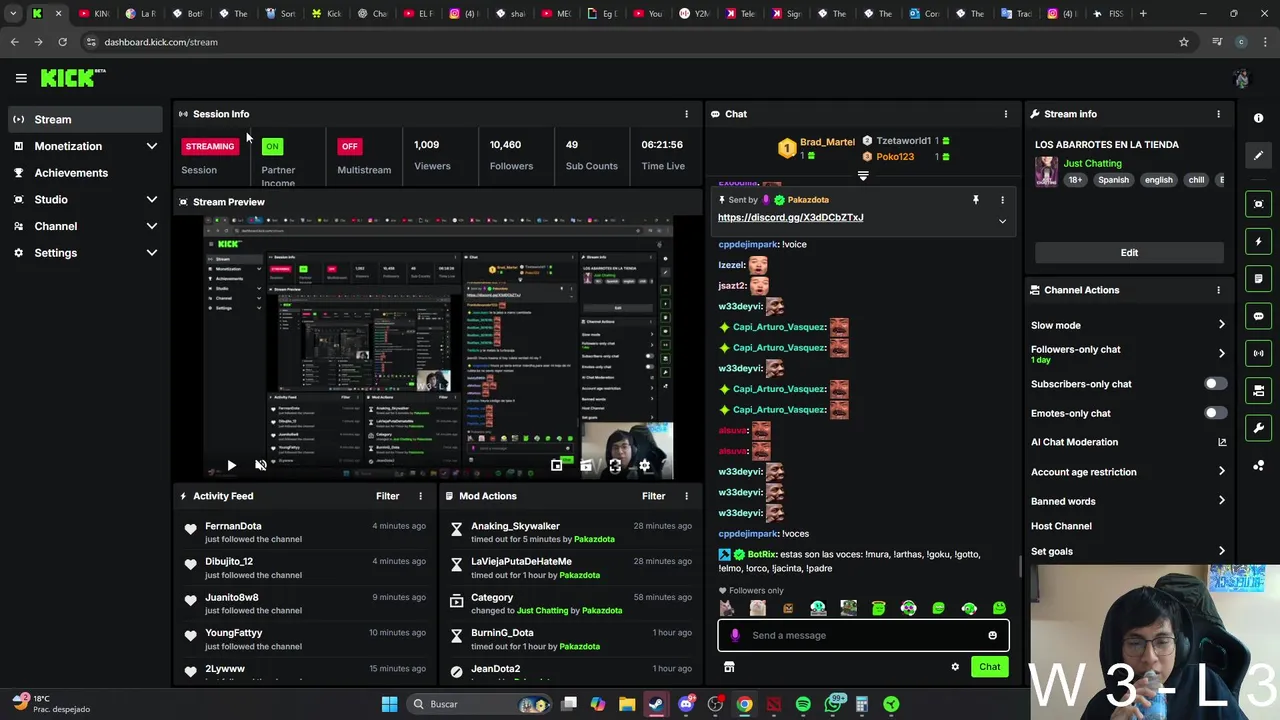Click the pin icon on pinned message

976,200
